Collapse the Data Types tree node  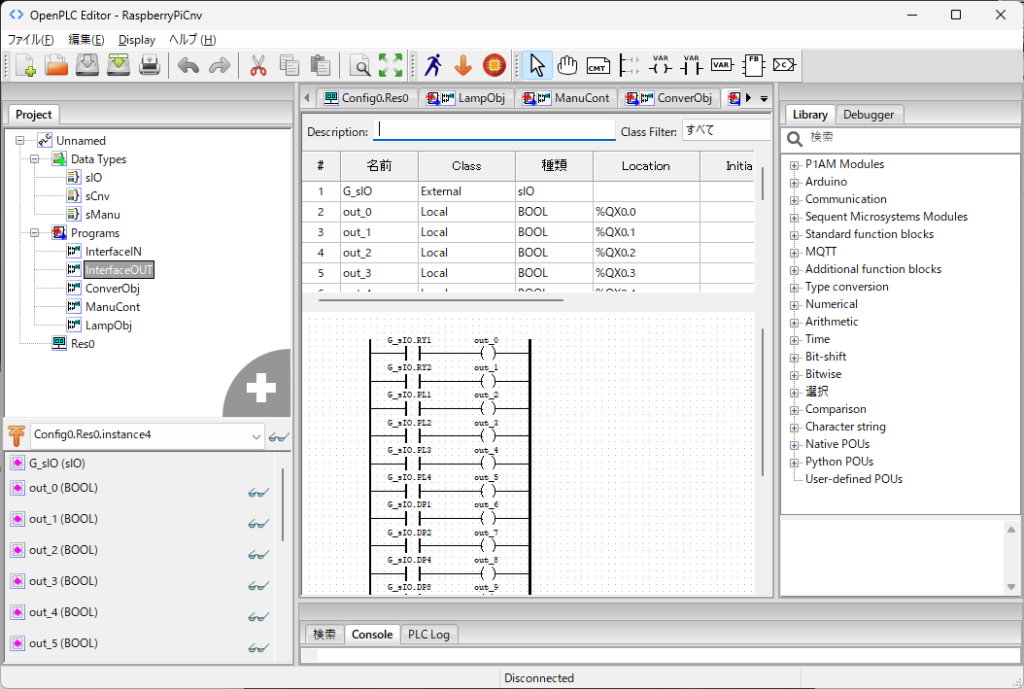pos(35,159)
